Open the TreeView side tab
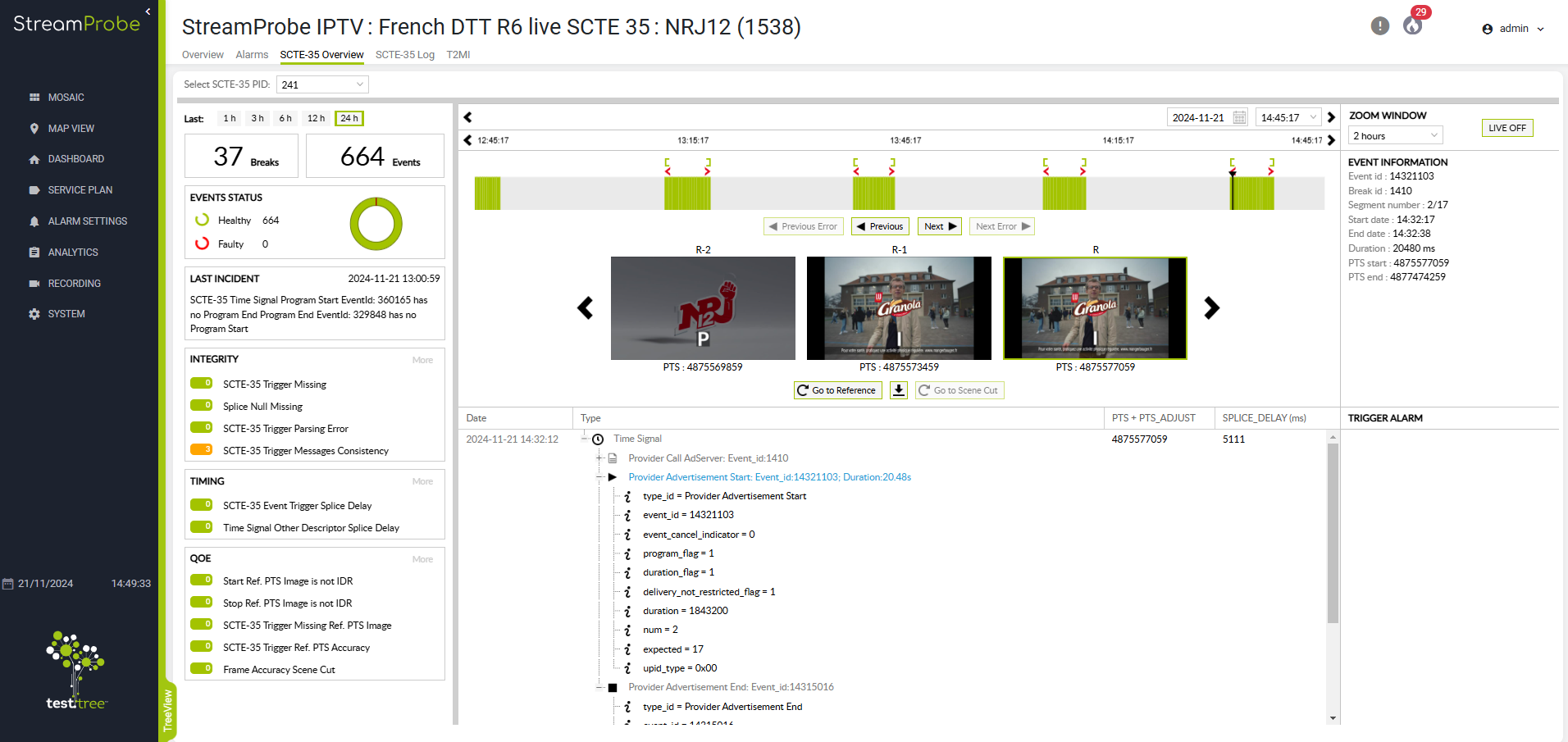This screenshot has height=742, width=1568. point(168,710)
